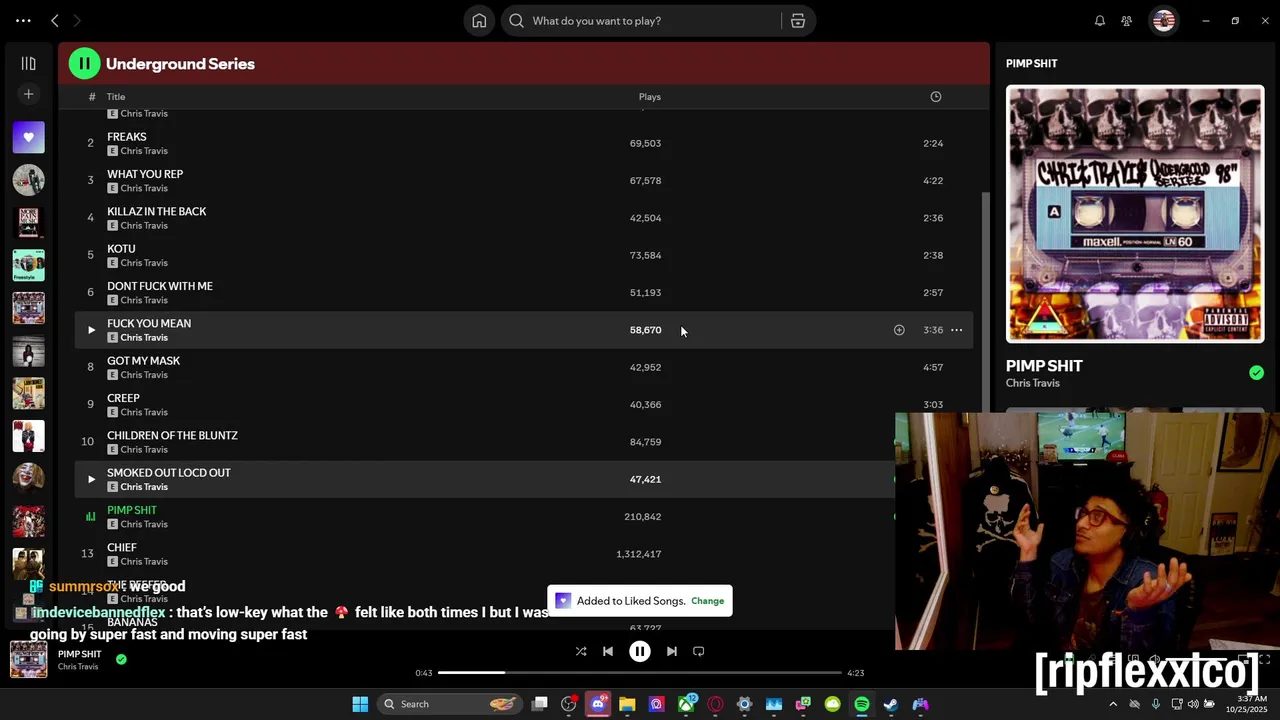The height and width of the screenshot is (720, 1280).
Task: Add FUCK YOU MEAN to Liked Songs with the plus icon
Action: click(x=899, y=330)
